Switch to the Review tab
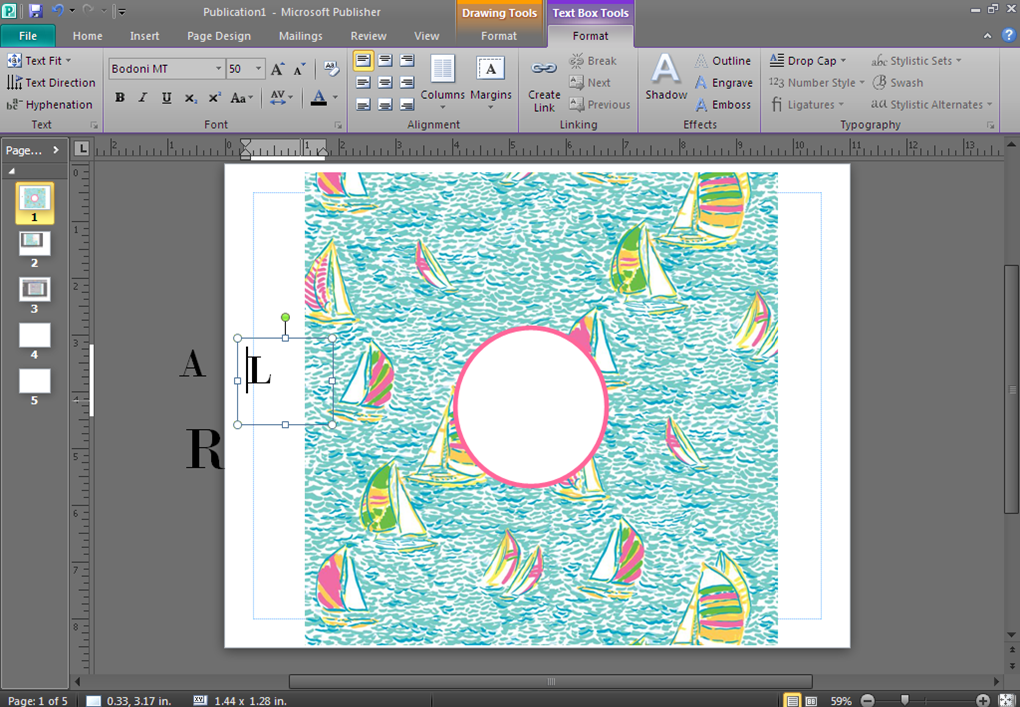This screenshot has height=707, width=1020. (x=368, y=36)
